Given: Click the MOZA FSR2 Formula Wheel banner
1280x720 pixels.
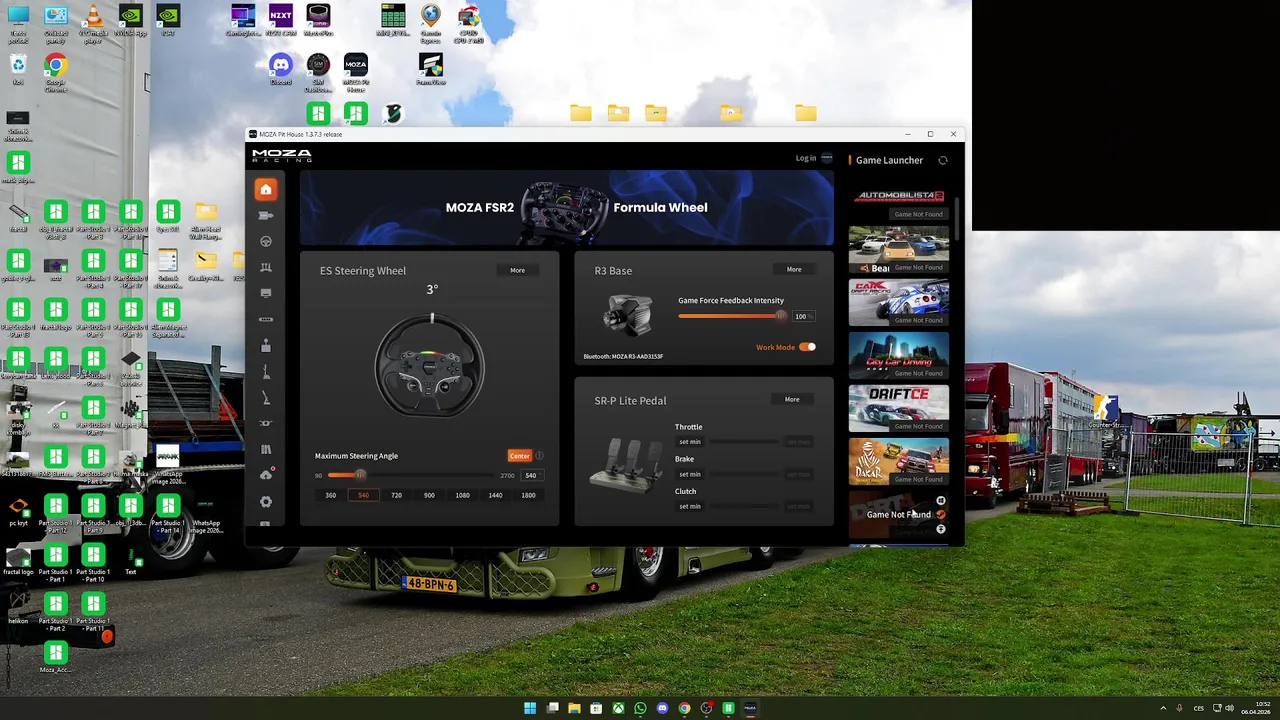Looking at the screenshot, I should [566, 207].
